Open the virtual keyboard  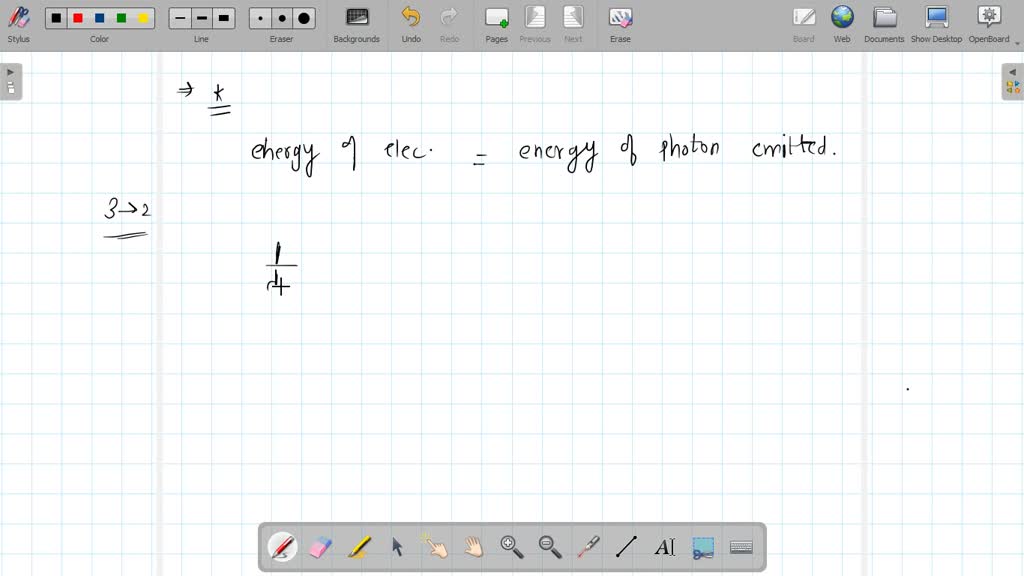pos(741,547)
